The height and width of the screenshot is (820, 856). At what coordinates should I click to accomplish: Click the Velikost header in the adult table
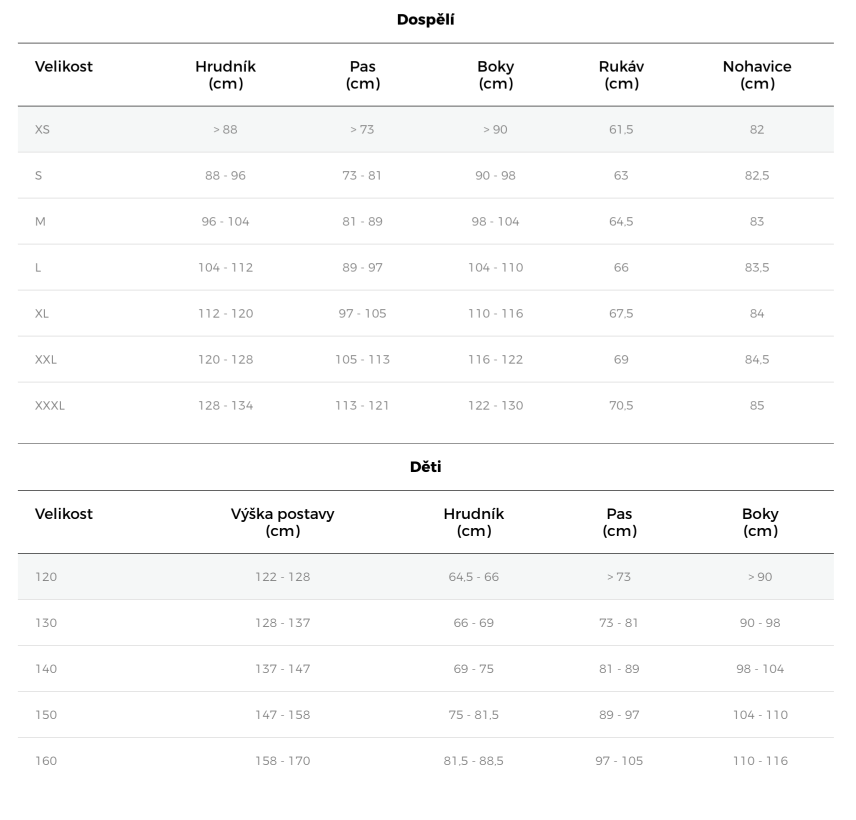tap(64, 67)
